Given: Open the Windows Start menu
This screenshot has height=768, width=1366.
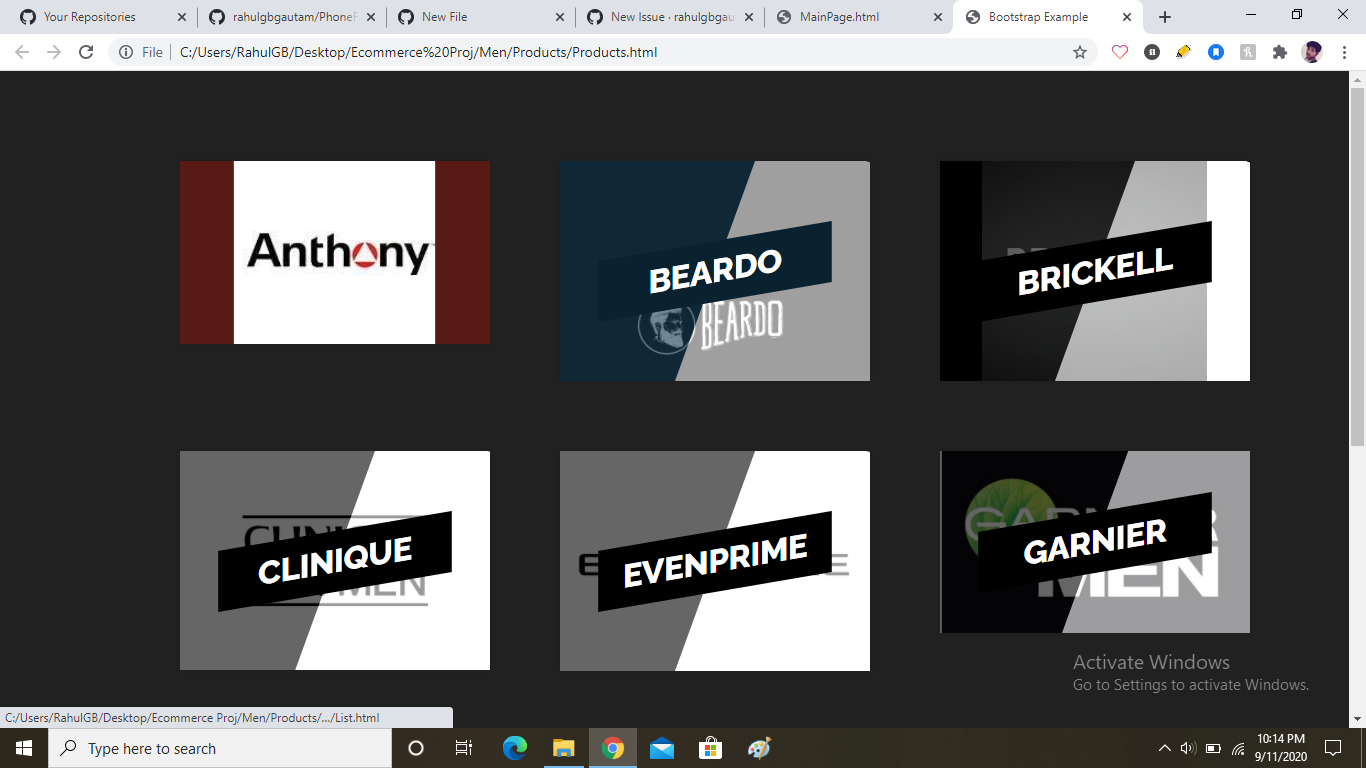Looking at the screenshot, I should [24, 748].
